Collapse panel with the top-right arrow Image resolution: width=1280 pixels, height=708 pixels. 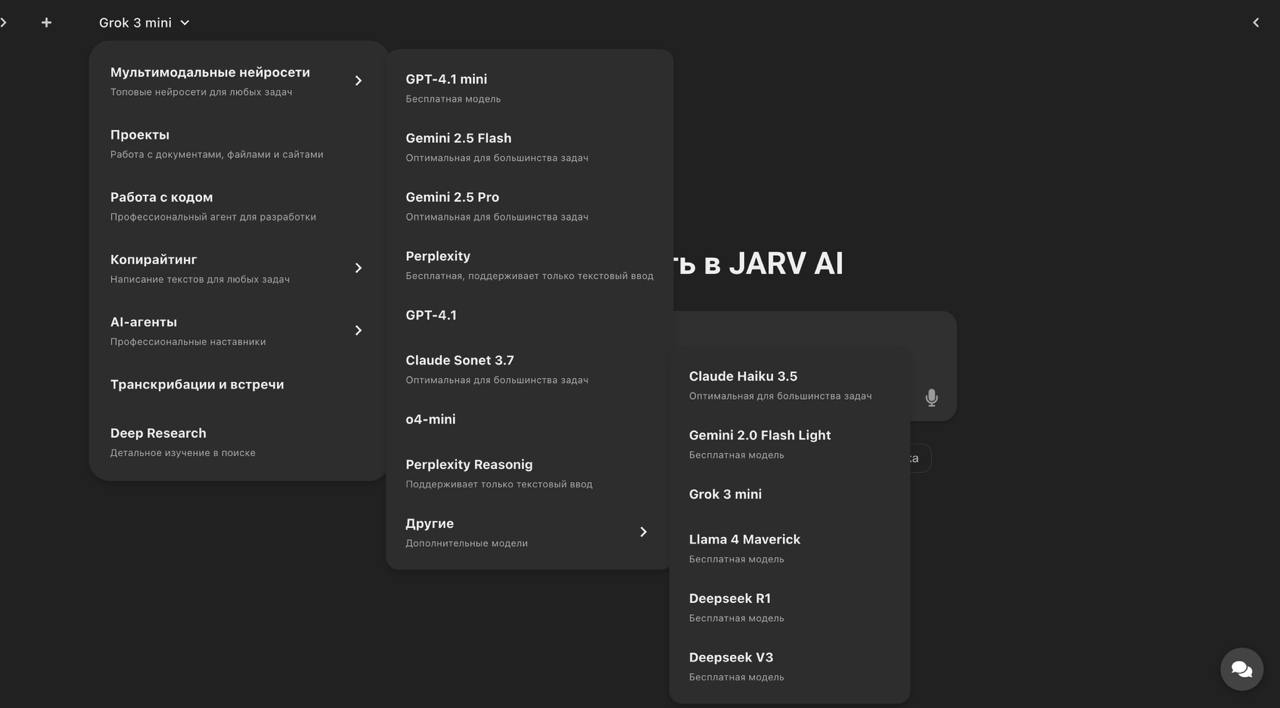click(x=1256, y=22)
